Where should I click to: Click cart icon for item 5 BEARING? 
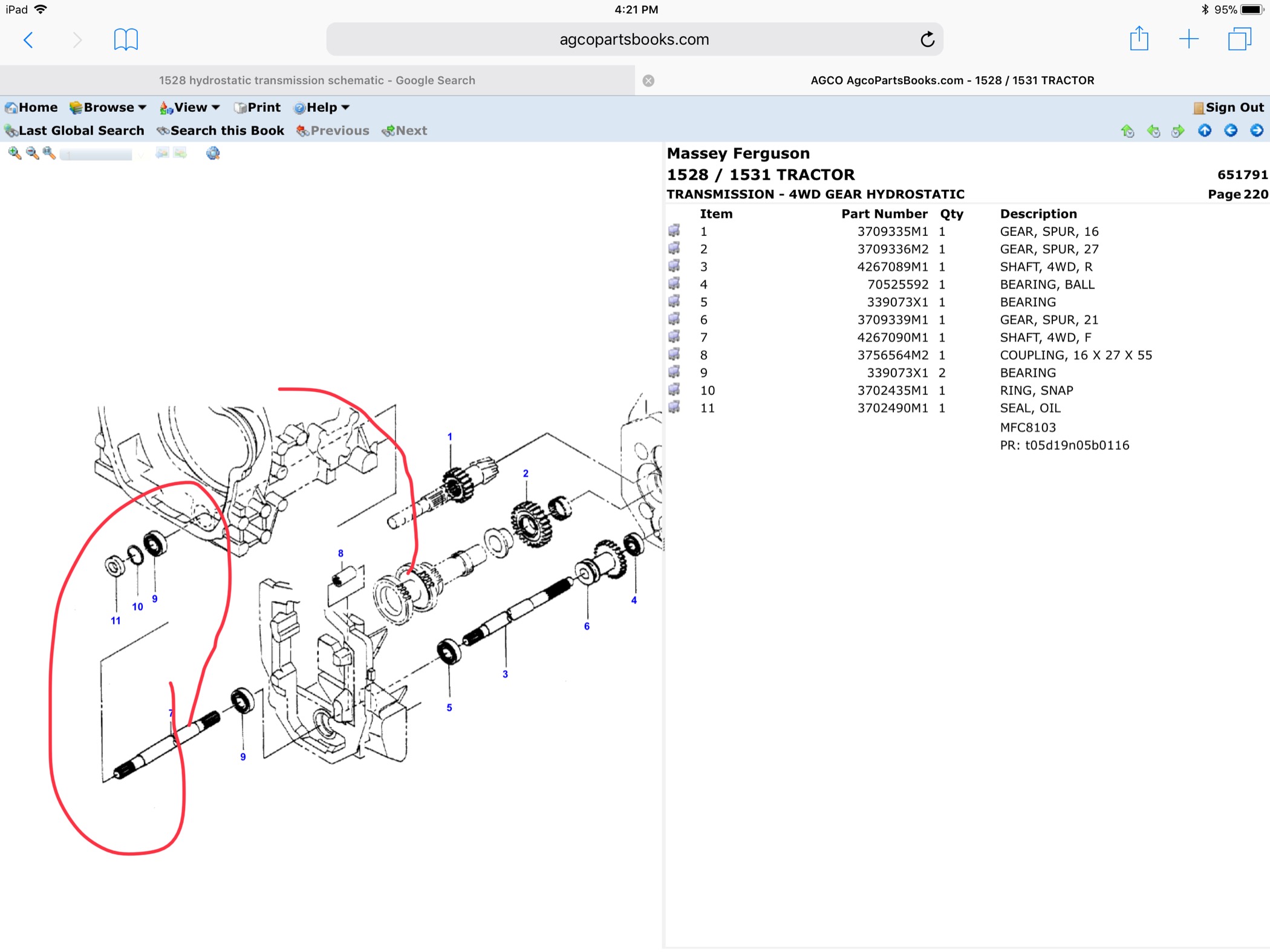tap(674, 301)
